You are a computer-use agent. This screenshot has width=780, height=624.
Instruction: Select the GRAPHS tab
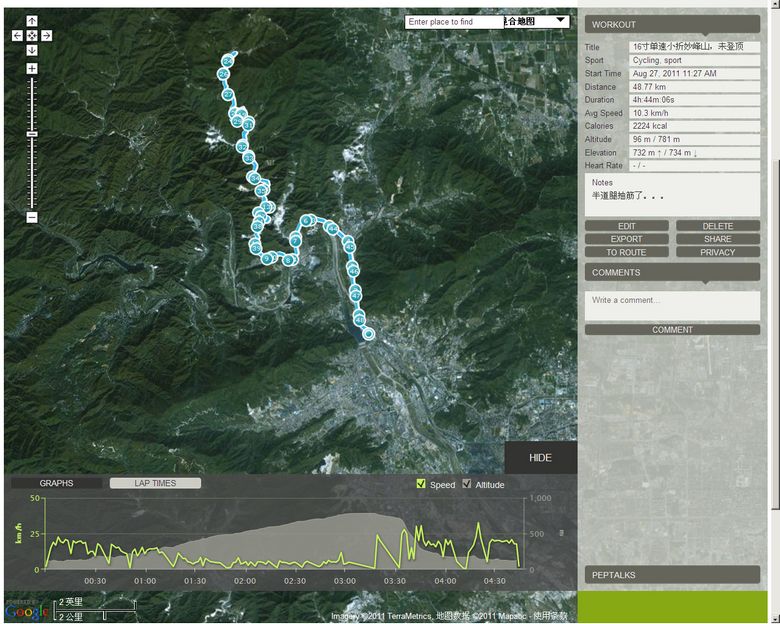(56, 483)
